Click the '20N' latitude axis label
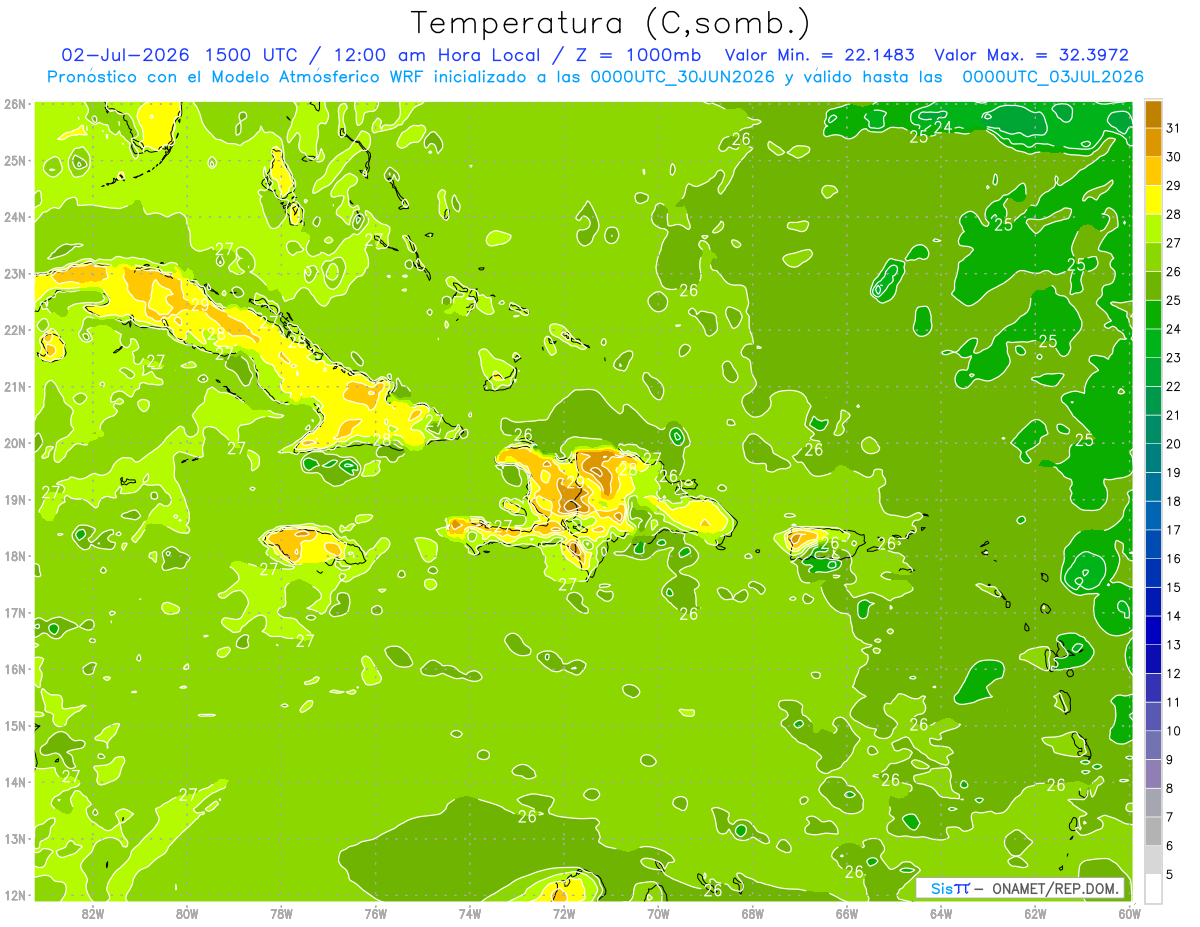The height and width of the screenshot is (927, 1200). (x=15, y=443)
